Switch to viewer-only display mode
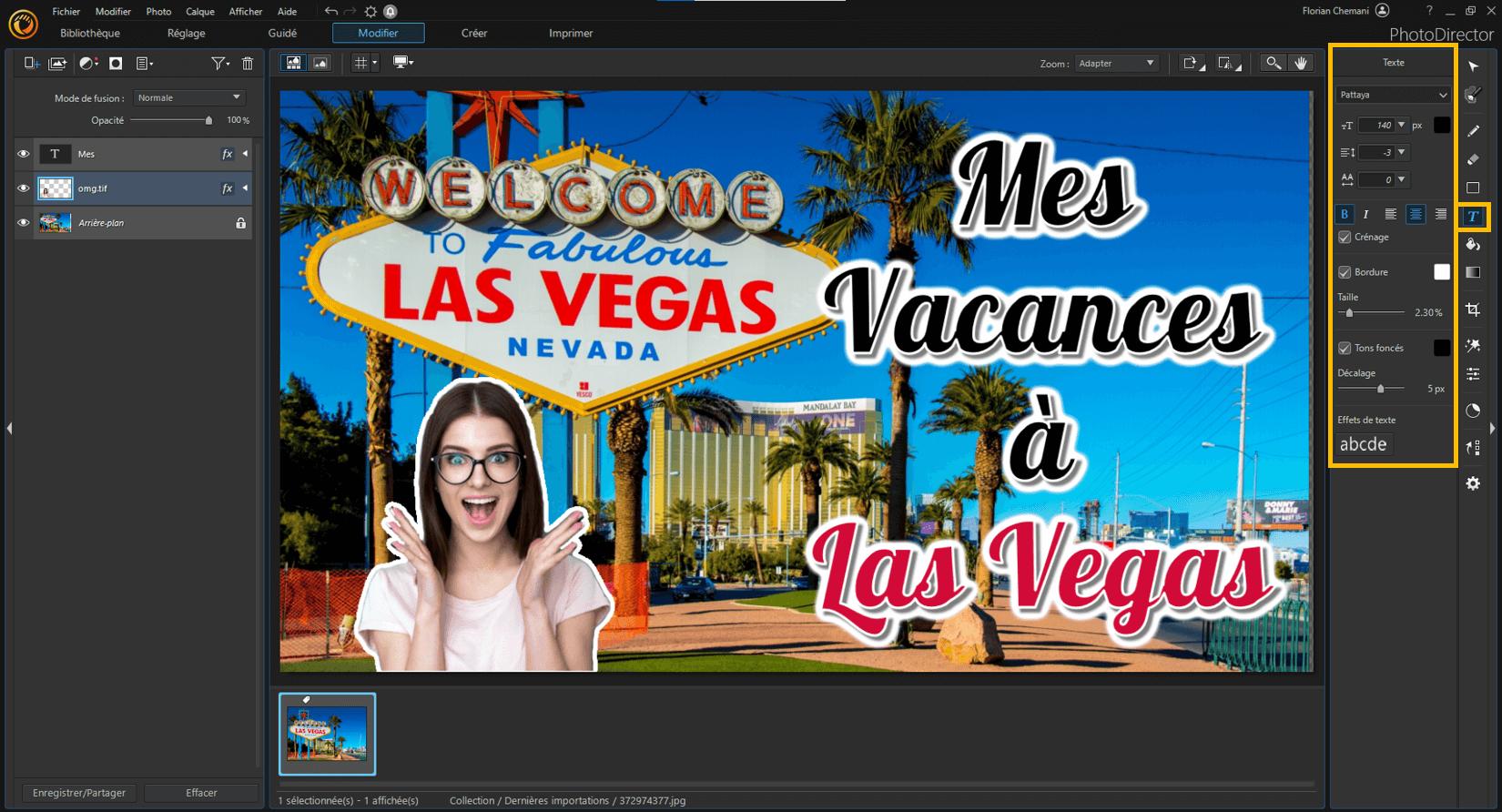Viewport: 1502px width, 812px height. pos(320,63)
